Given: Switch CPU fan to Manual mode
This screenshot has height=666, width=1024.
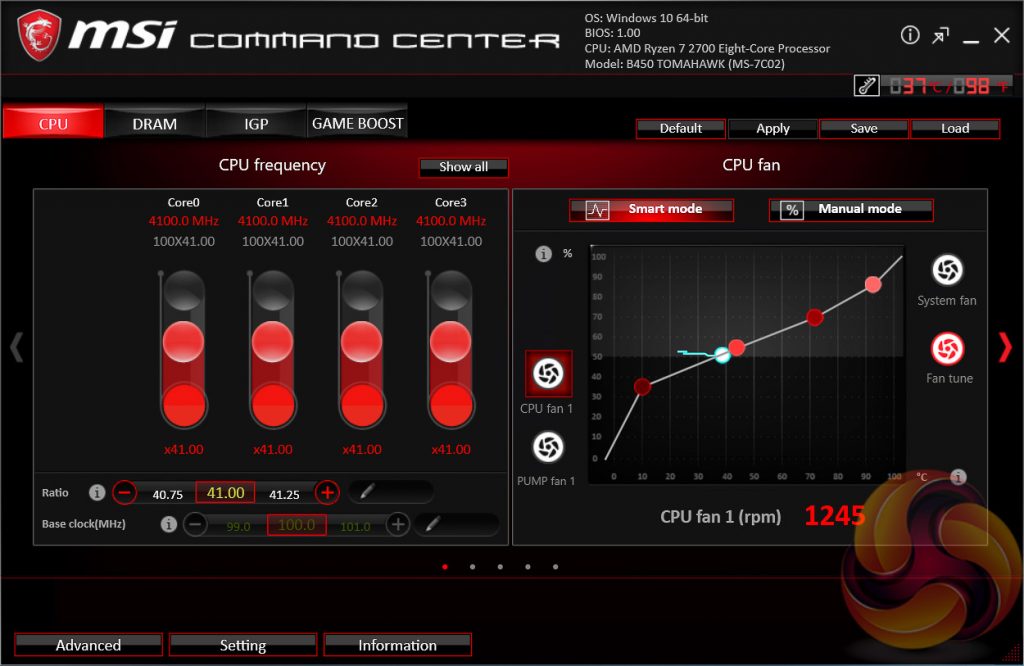Looking at the screenshot, I should 851,210.
